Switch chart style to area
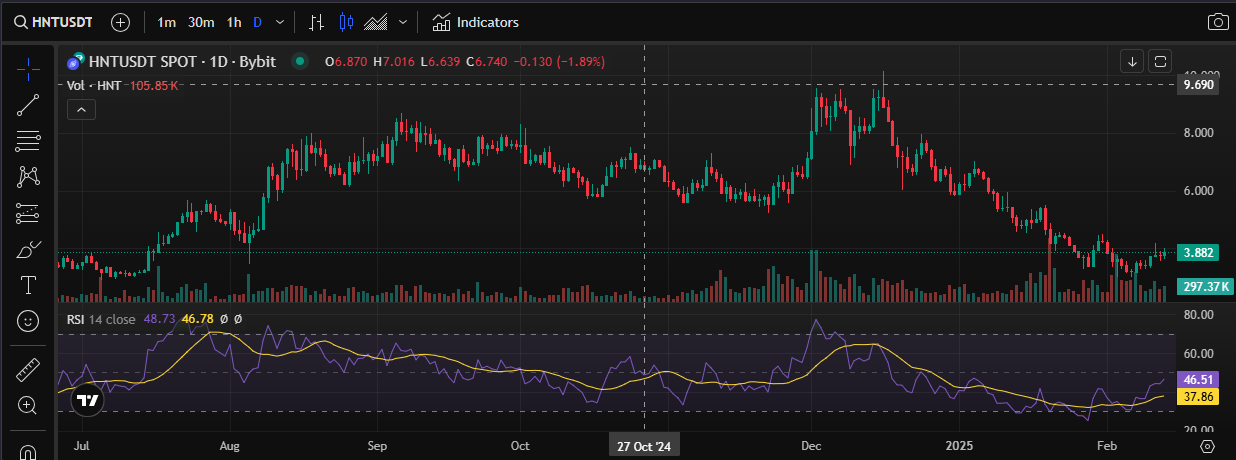1236x460 pixels. (x=376, y=22)
